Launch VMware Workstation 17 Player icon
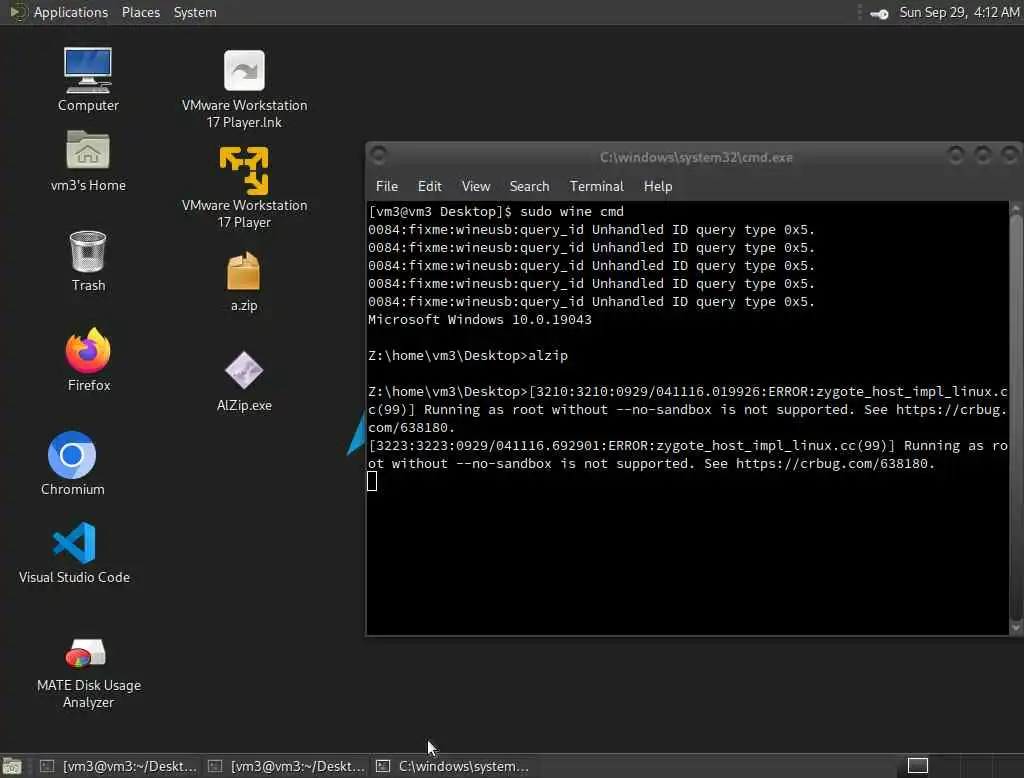 tap(244, 188)
